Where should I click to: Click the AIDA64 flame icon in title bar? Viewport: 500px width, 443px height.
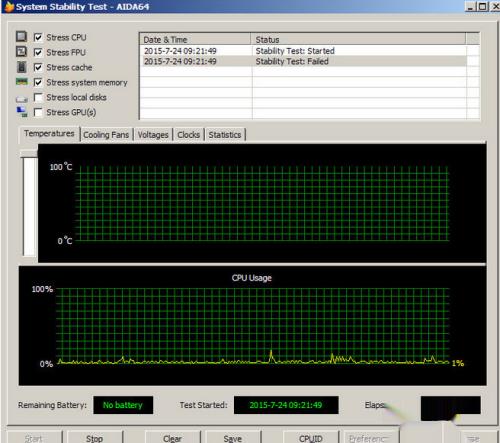(x=9, y=6)
